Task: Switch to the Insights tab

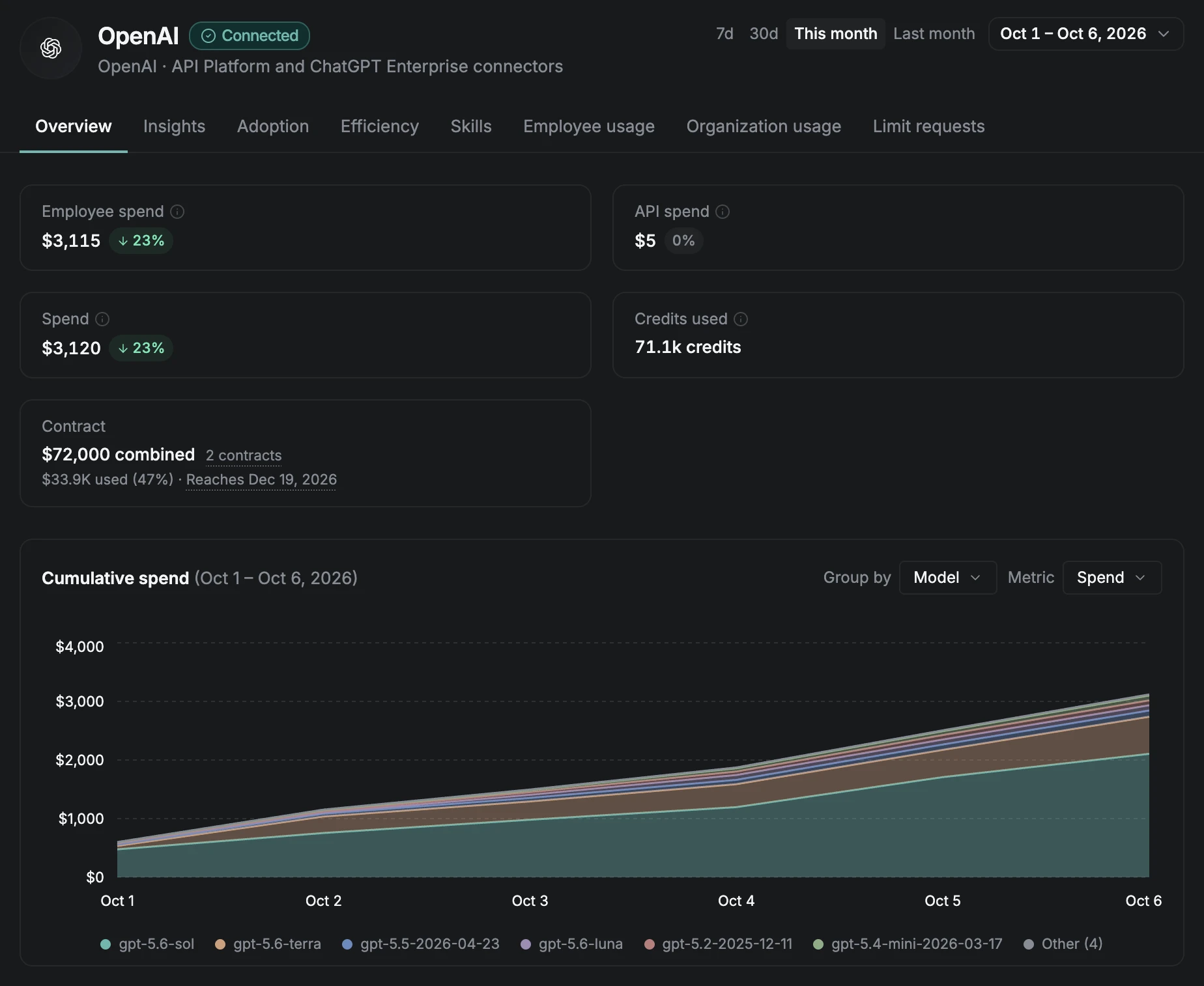Action: click(x=174, y=126)
